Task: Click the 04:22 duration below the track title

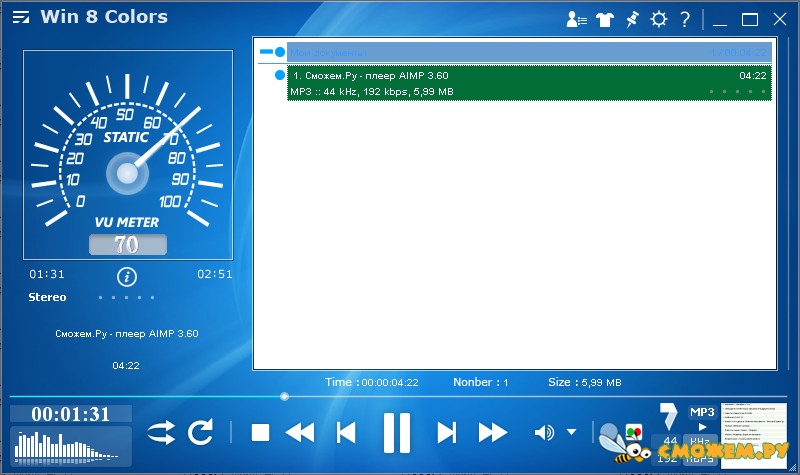Action: point(126,365)
